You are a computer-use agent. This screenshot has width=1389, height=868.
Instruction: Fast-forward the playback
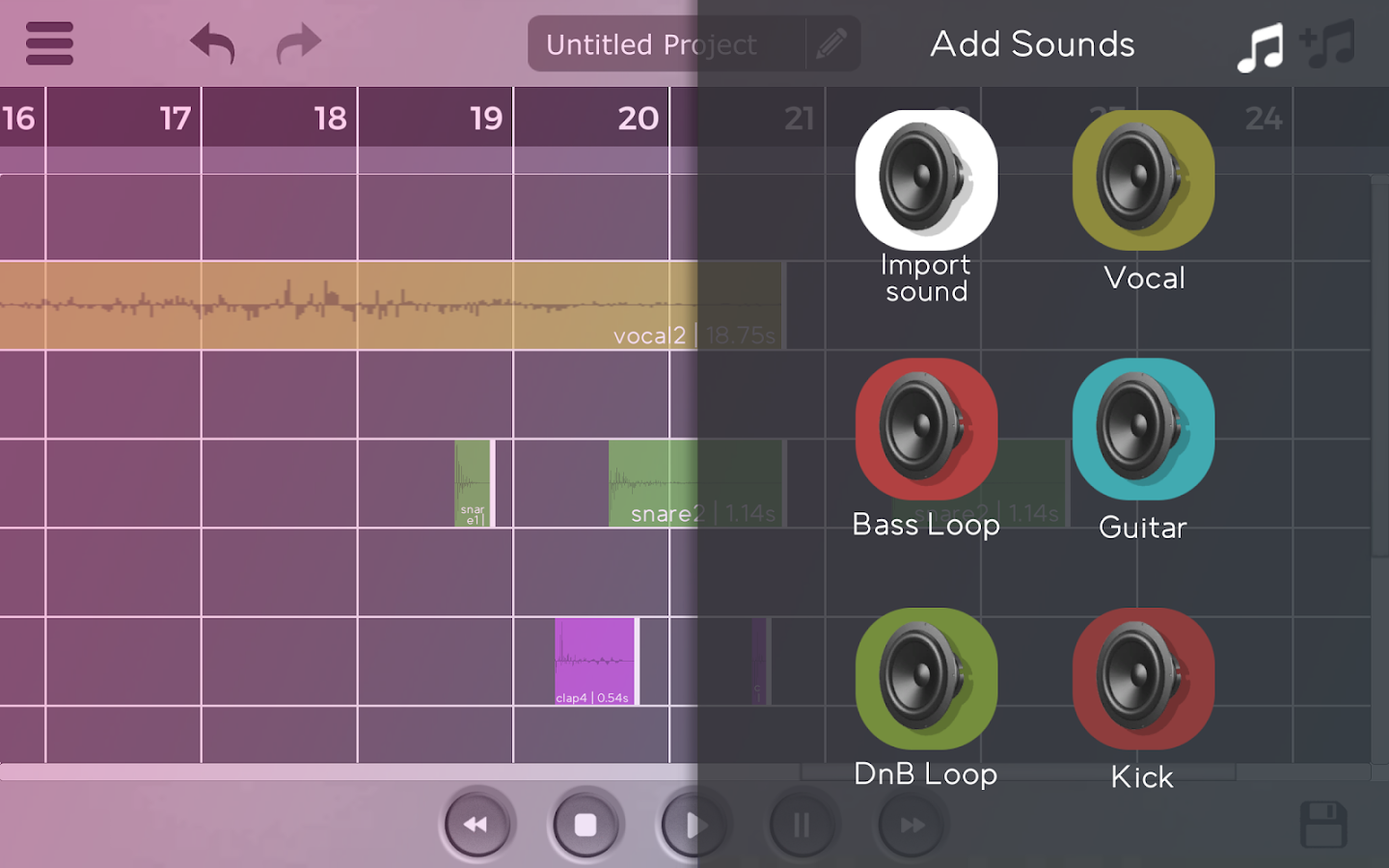point(912,825)
